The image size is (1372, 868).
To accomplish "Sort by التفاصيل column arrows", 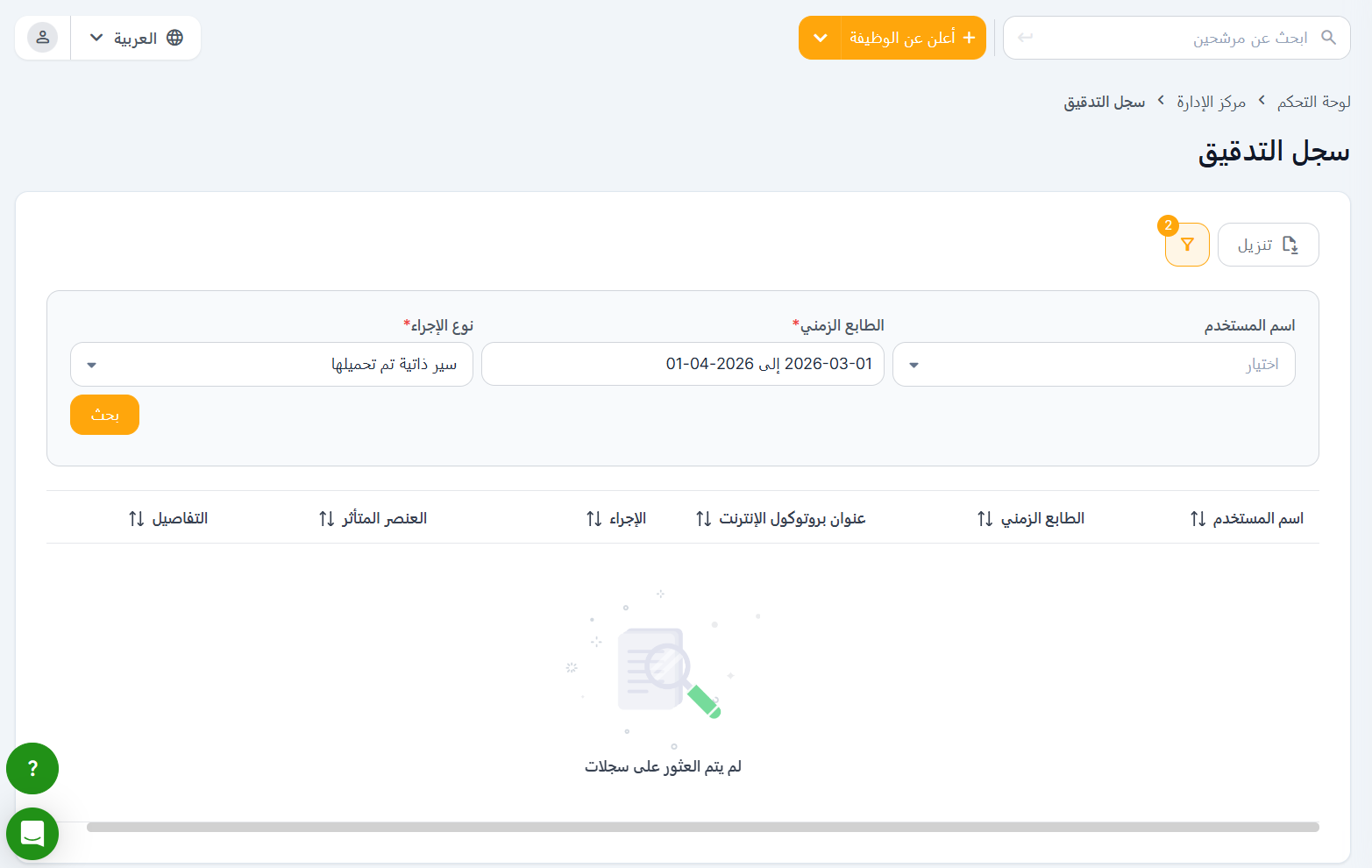I will 136,519.
